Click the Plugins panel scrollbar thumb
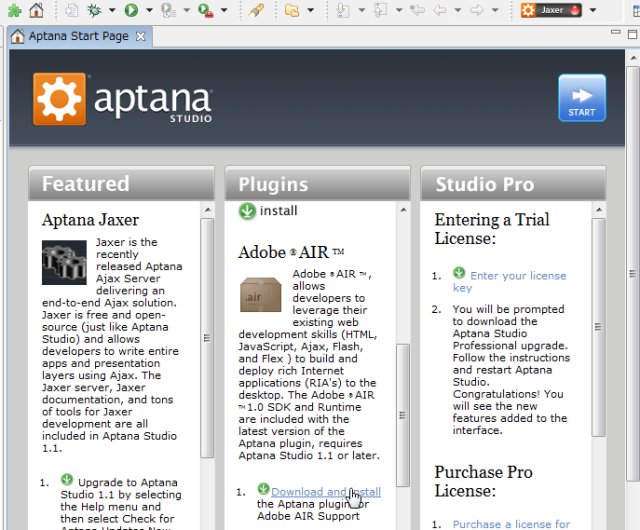The height and width of the screenshot is (530, 640). point(403,415)
